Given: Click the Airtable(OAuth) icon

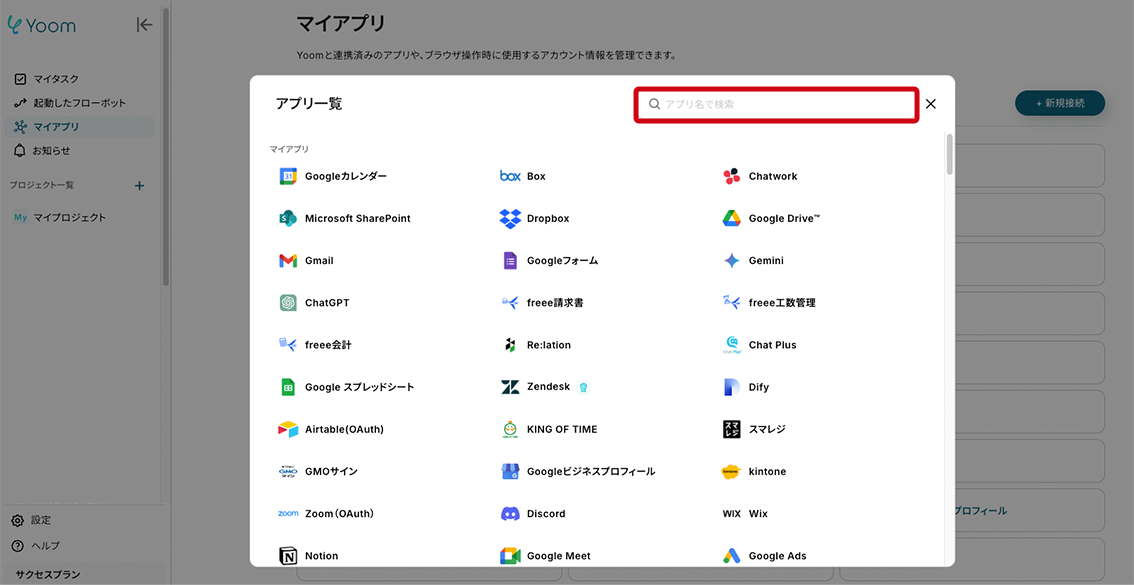Looking at the screenshot, I should pyautogui.click(x=288, y=429).
